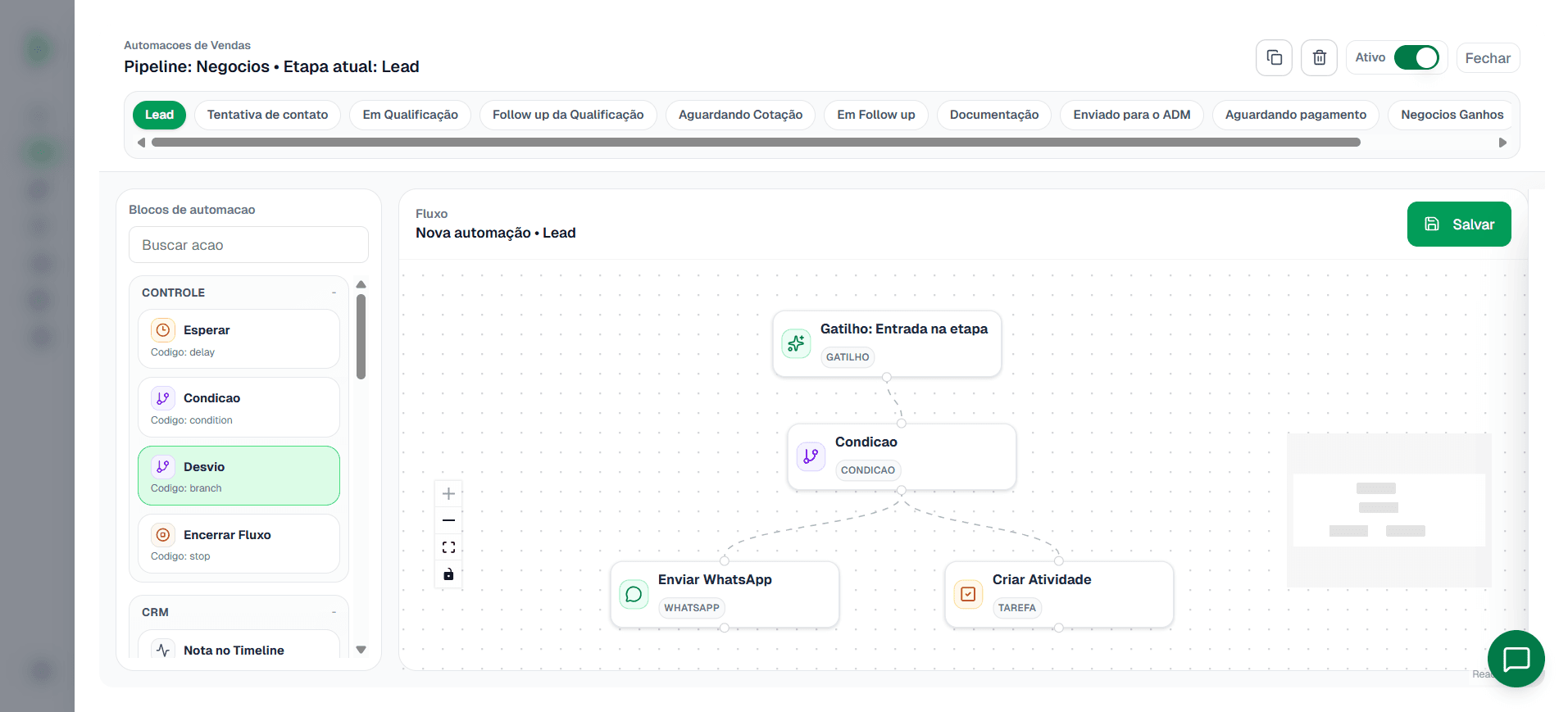The height and width of the screenshot is (712, 1568).
Task: Open the chat support bubble
Action: [1516, 659]
